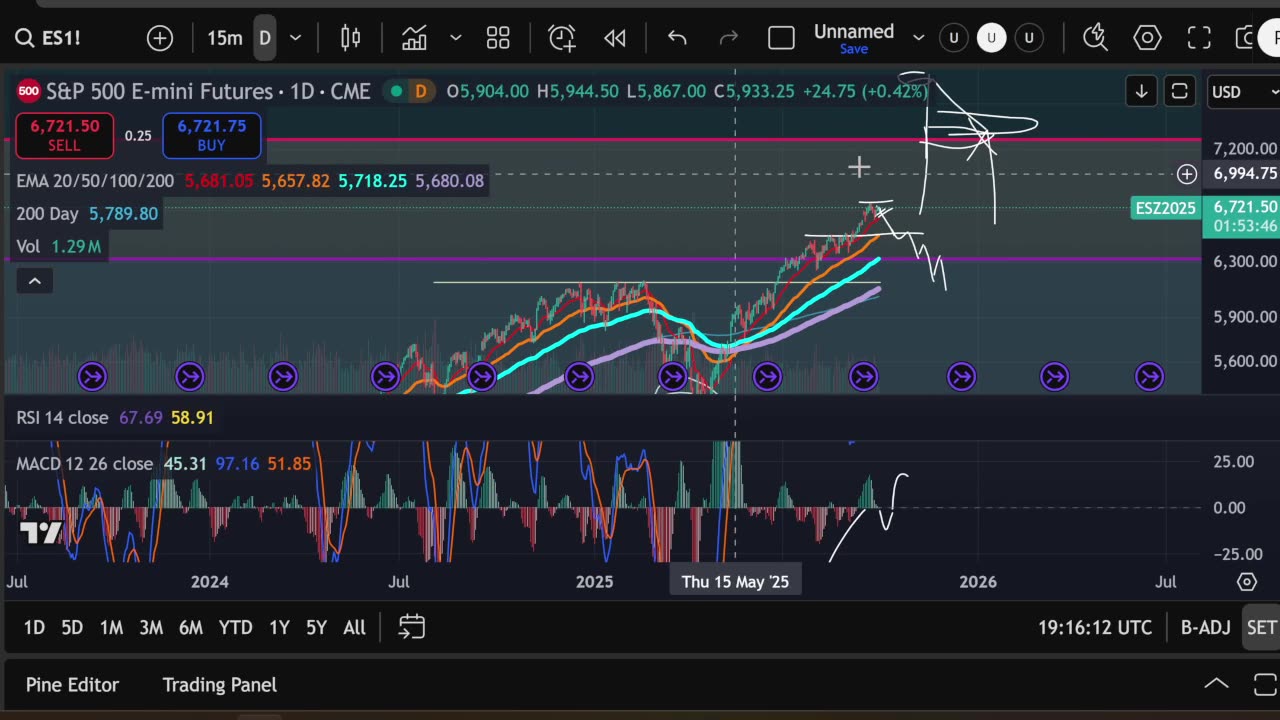
Task: Open chart settings hexagon icon
Action: pos(1147,38)
